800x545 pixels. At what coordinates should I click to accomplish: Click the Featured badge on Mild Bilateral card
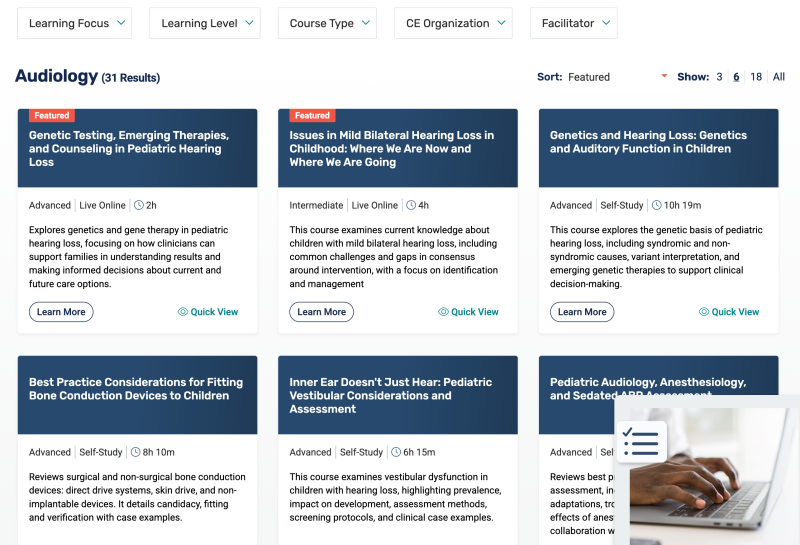pyautogui.click(x=312, y=116)
